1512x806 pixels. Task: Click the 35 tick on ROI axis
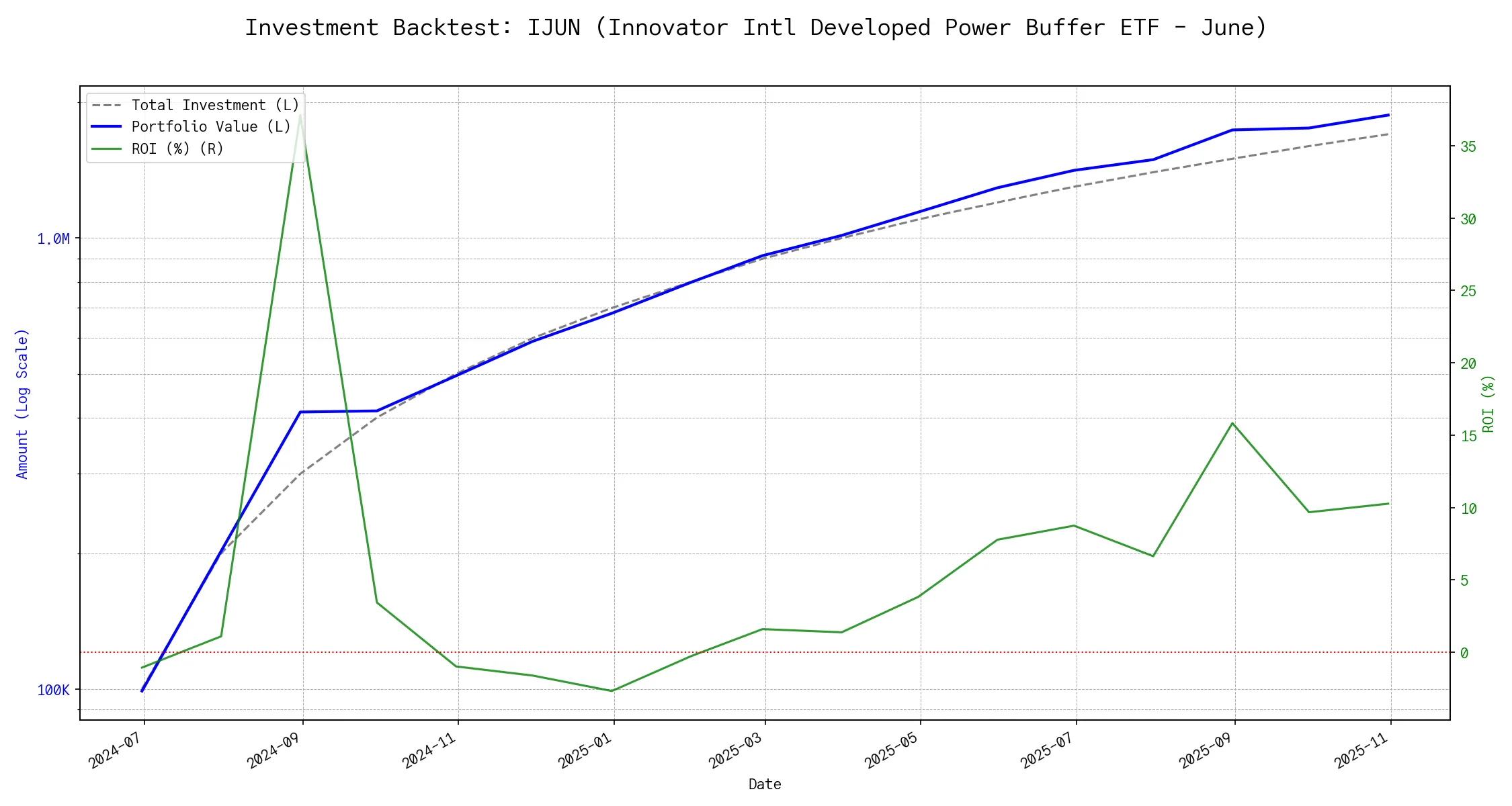pos(1468,147)
